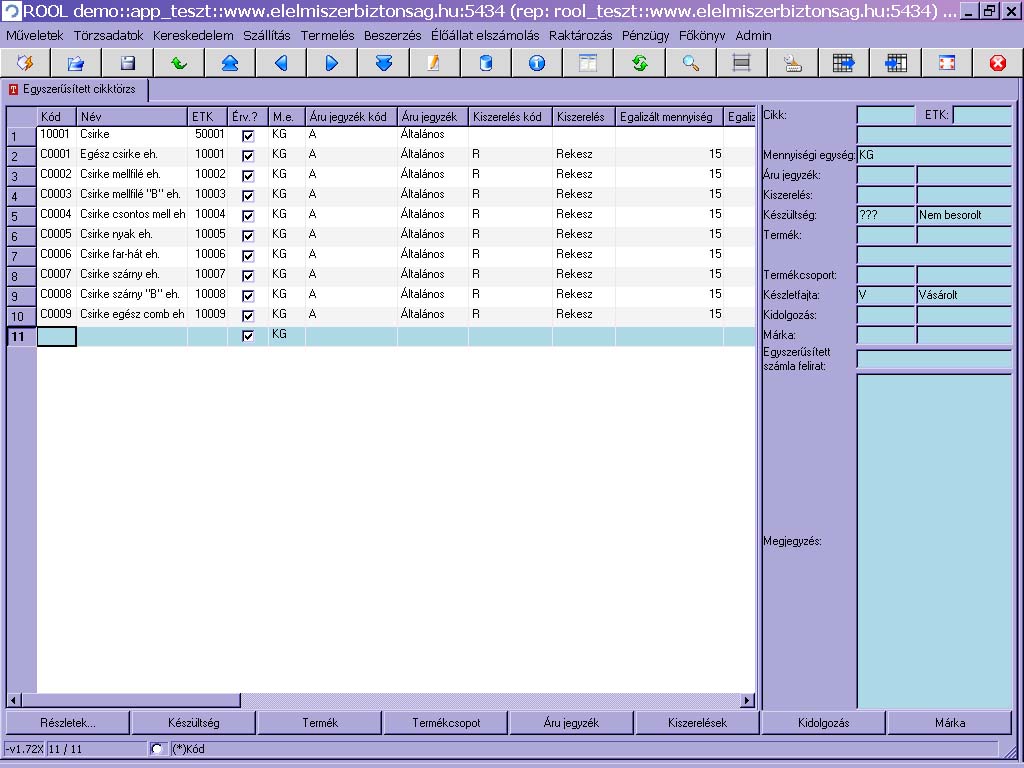Toggle Érv.? checkbox in new row 11
The width and height of the screenshot is (1024, 768).
[x=248, y=336]
